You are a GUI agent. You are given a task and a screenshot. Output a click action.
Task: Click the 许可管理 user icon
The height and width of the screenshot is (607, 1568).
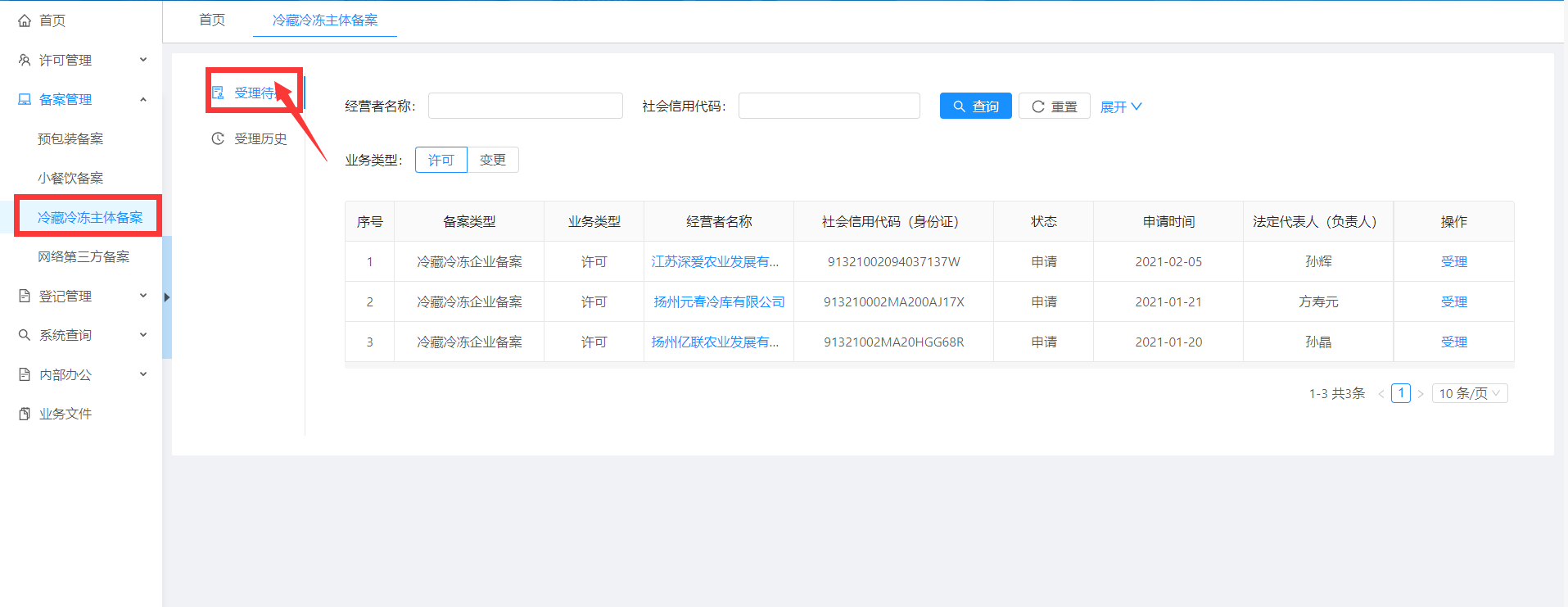point(25,60)
